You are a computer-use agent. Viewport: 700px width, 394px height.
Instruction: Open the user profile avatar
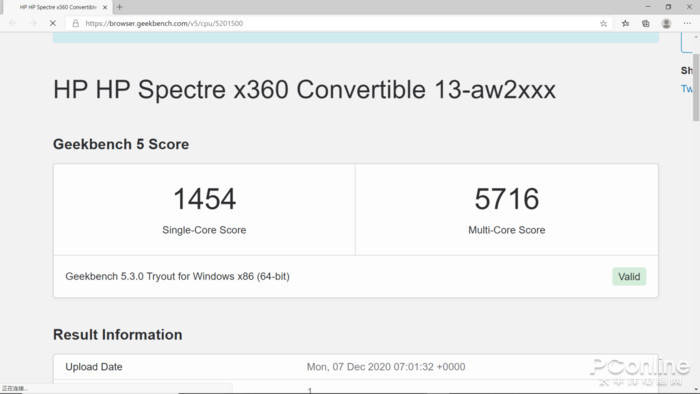[x=667, y=24]
